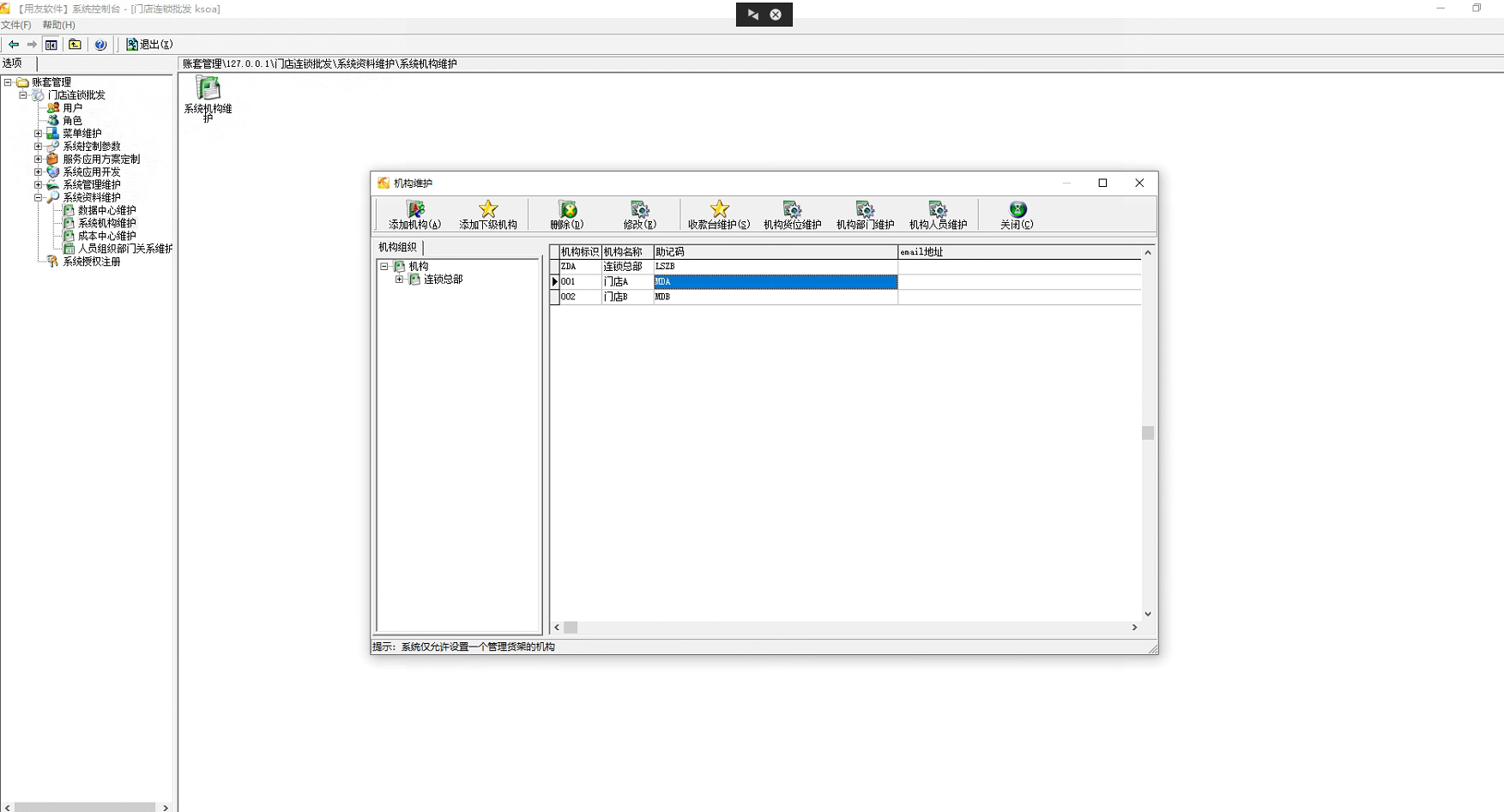Open the 帮助(H) menu
The width and height of the screenshot is (1504, 812).
[x=58, y=25]
